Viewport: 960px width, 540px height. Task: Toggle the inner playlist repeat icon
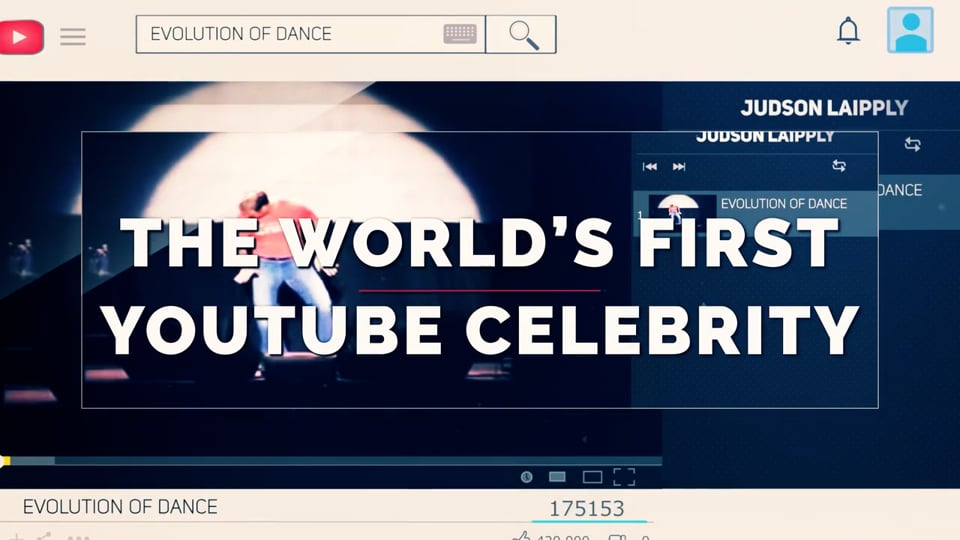[839, 165]
